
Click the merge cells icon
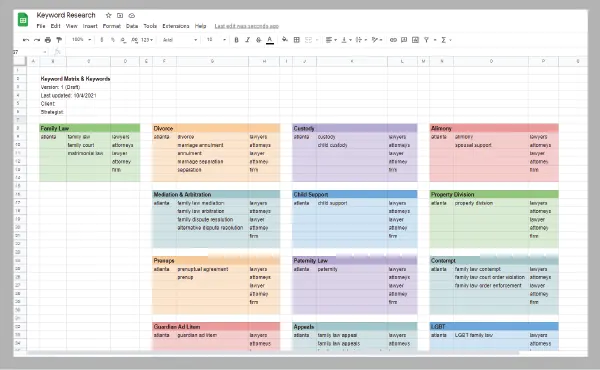pos(308,40)
